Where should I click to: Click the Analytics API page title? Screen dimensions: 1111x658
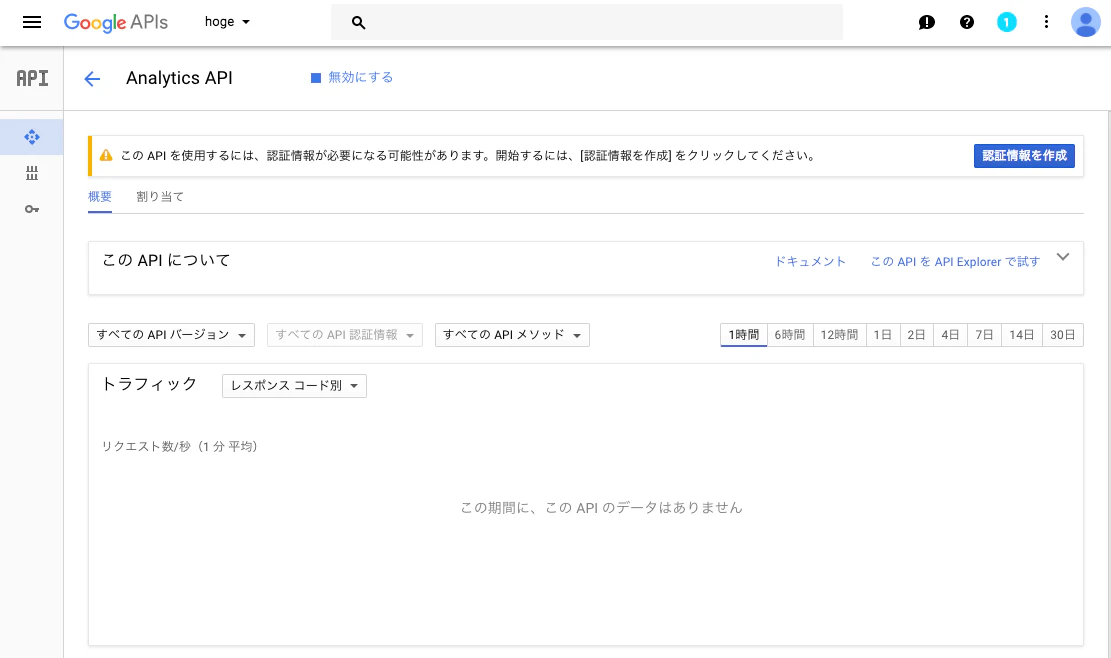pos(179,78)
